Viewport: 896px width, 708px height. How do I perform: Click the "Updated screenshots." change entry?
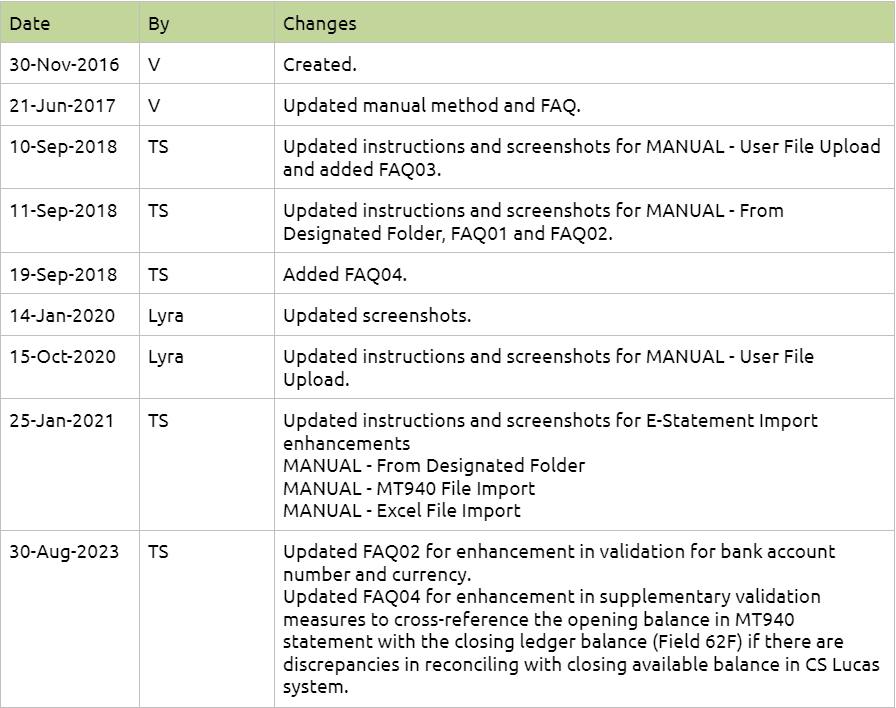point(377,316)
